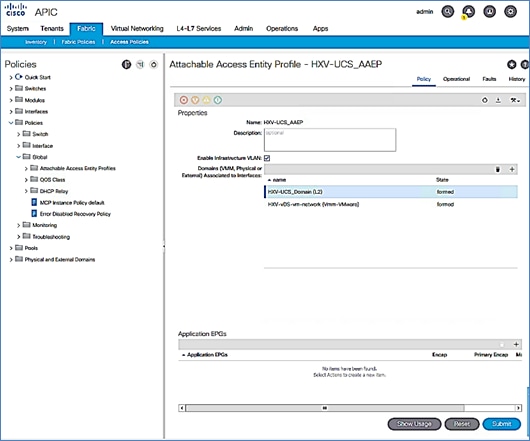Viewport: 530px width, 441px height.
Task: Switch to the Operational tab
Action: [x=456, y=79]
